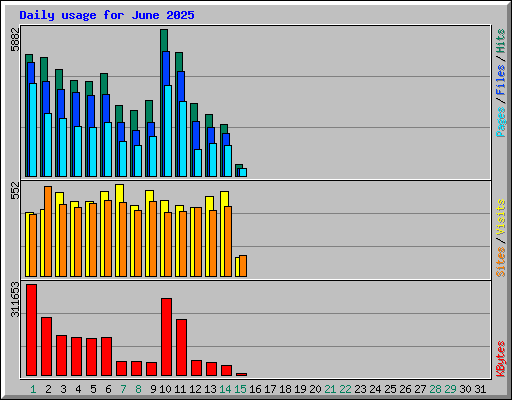This screenshot has width=512, height=400.
Task: Click the cyan Pages bar for day 5
Action: (93, 152)
